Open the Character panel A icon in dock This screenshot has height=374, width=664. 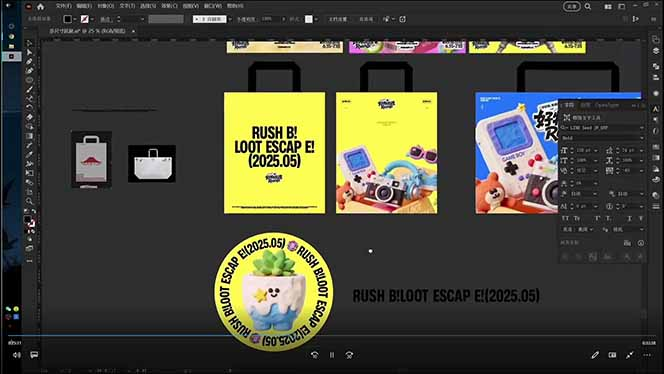click(x=656, y=109)
